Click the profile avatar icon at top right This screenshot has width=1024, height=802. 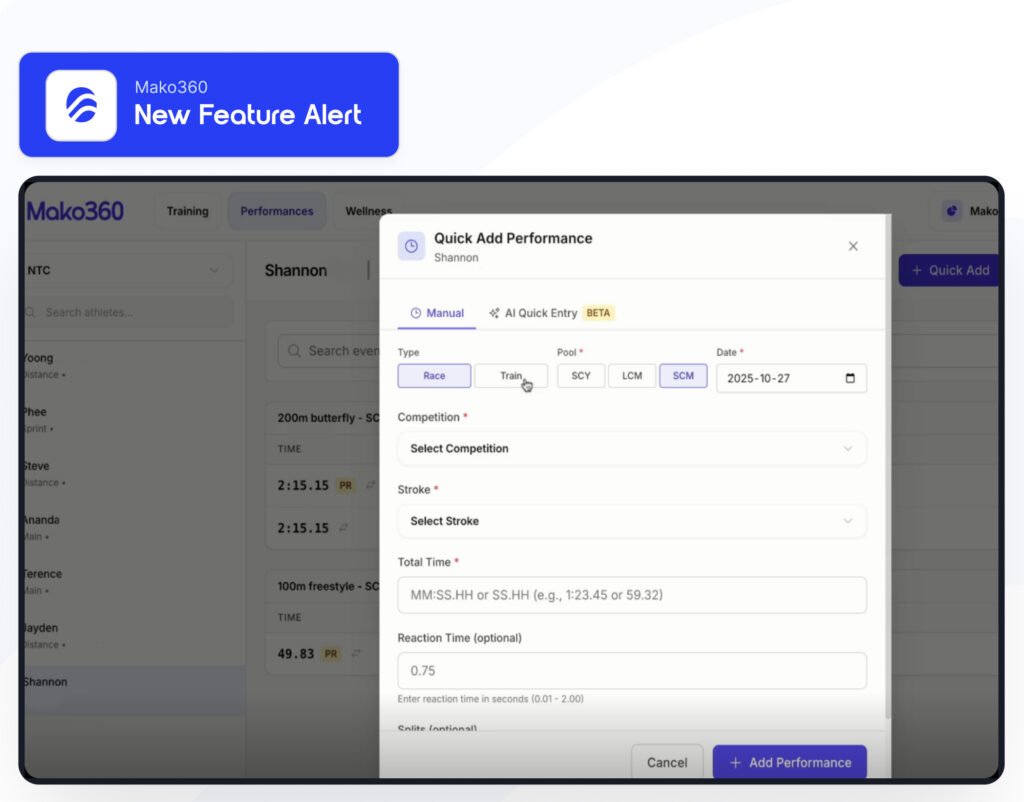[952, 211]
